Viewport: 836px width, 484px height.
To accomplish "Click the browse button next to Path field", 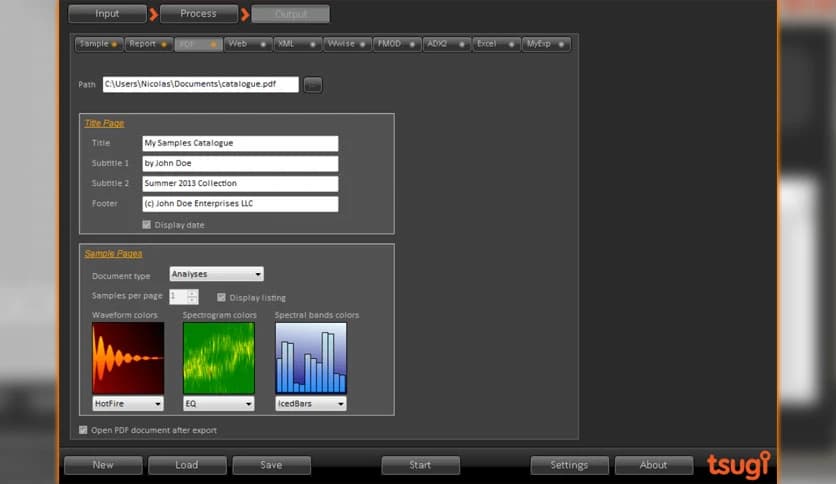I will [313, 85].
